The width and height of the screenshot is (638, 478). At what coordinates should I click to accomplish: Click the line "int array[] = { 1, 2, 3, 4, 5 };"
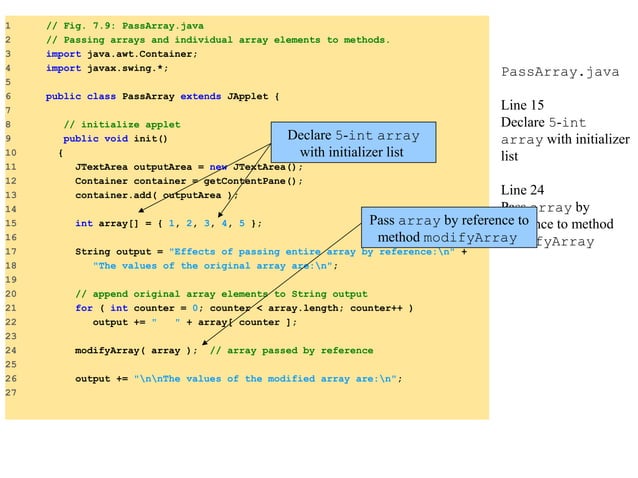(x=169, y=223)
